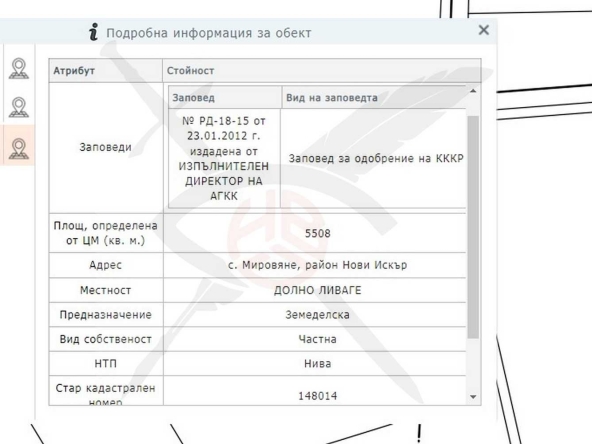The width and height of the screenshot is (592, 444).
Task: Click the Атрибут column header
Action: 106,71
